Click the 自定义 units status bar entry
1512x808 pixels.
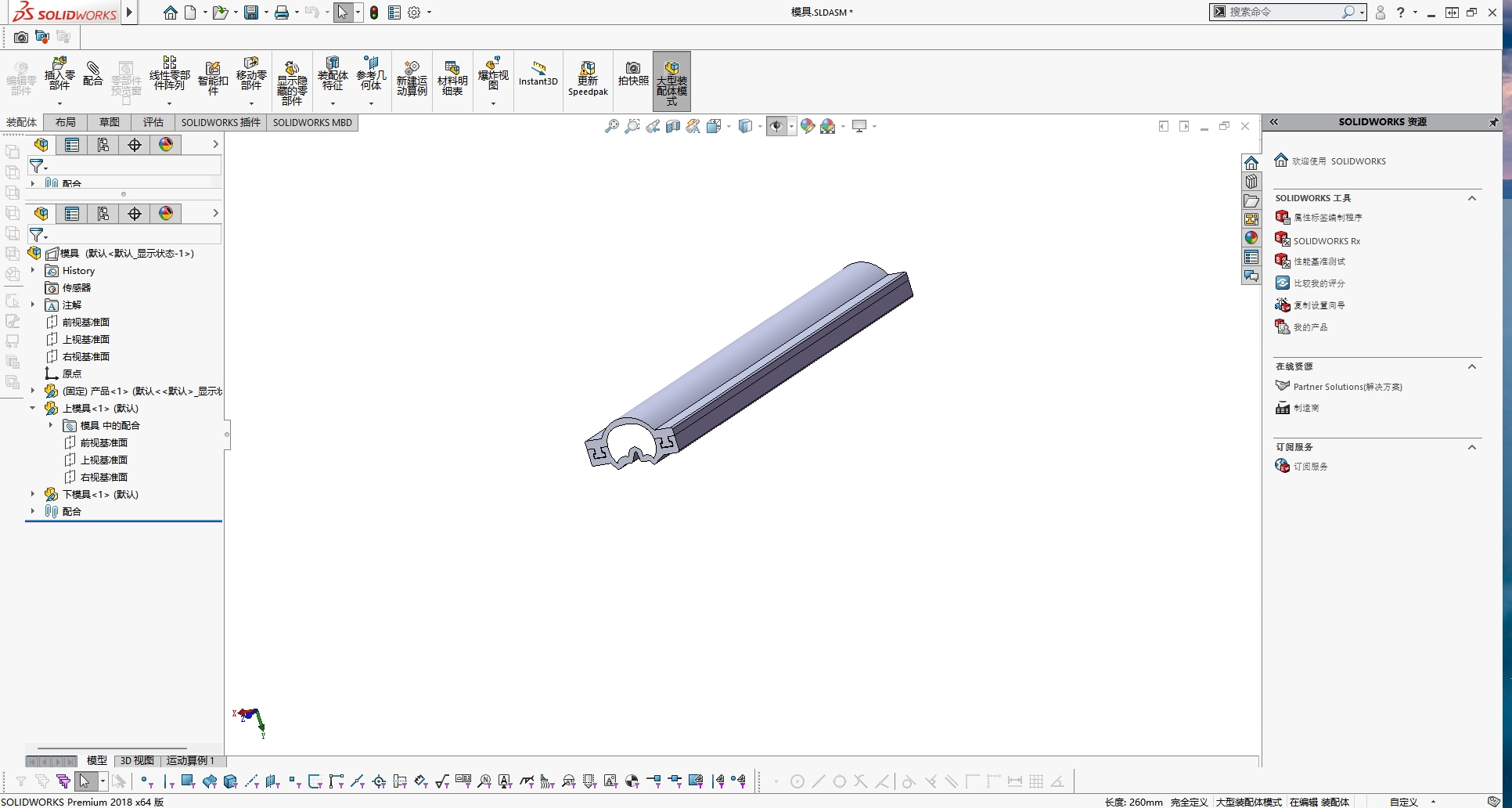pyautogui.click(x=1403, y=802)
